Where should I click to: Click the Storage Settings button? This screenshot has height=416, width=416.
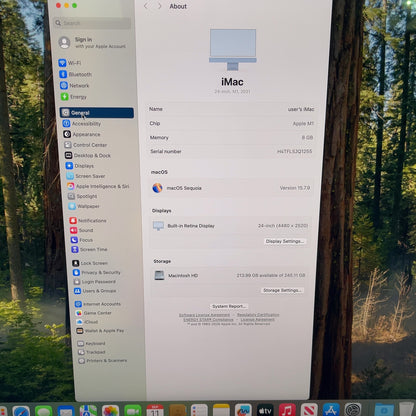(x=282, y=290)
